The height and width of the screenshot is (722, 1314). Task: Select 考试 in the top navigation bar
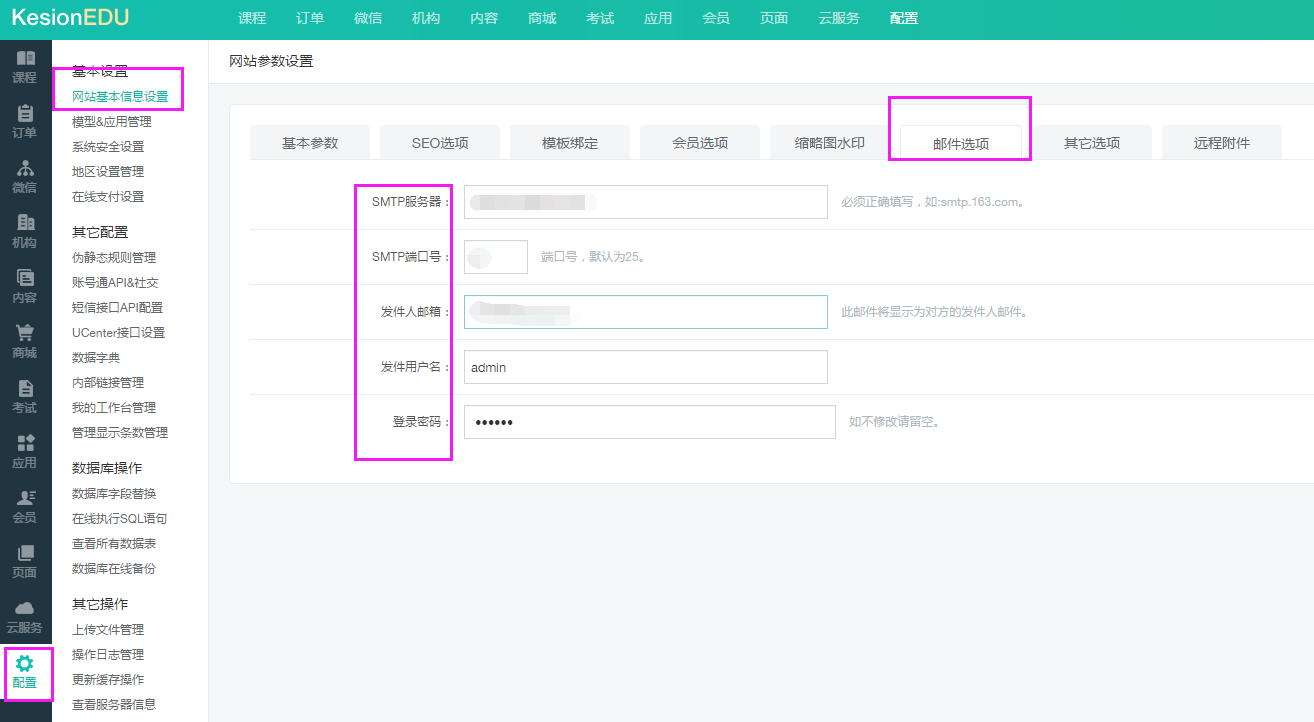(x=600, y=18)
